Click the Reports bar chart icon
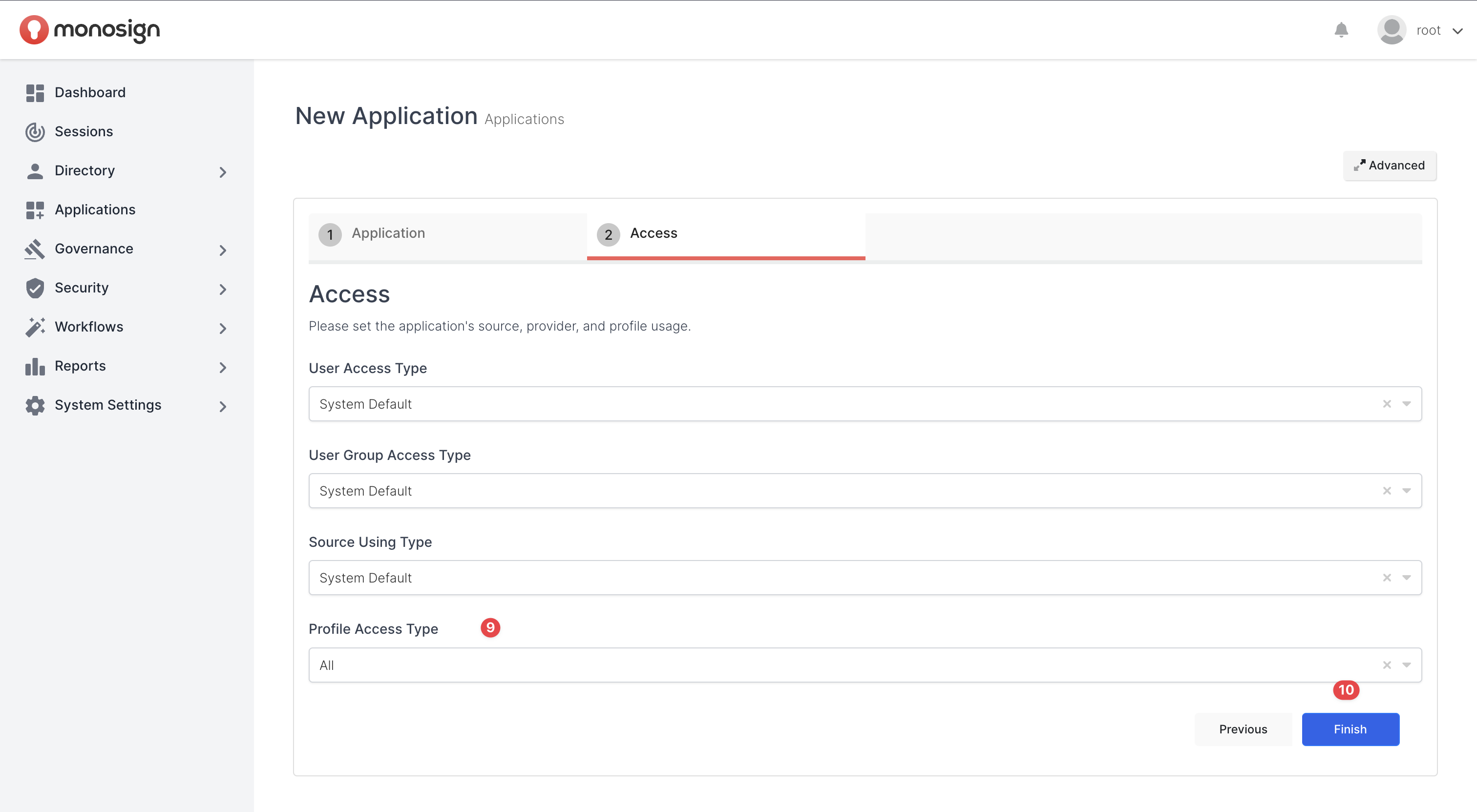Screen dimensions: 1477x812 click(x=35, y=366)
